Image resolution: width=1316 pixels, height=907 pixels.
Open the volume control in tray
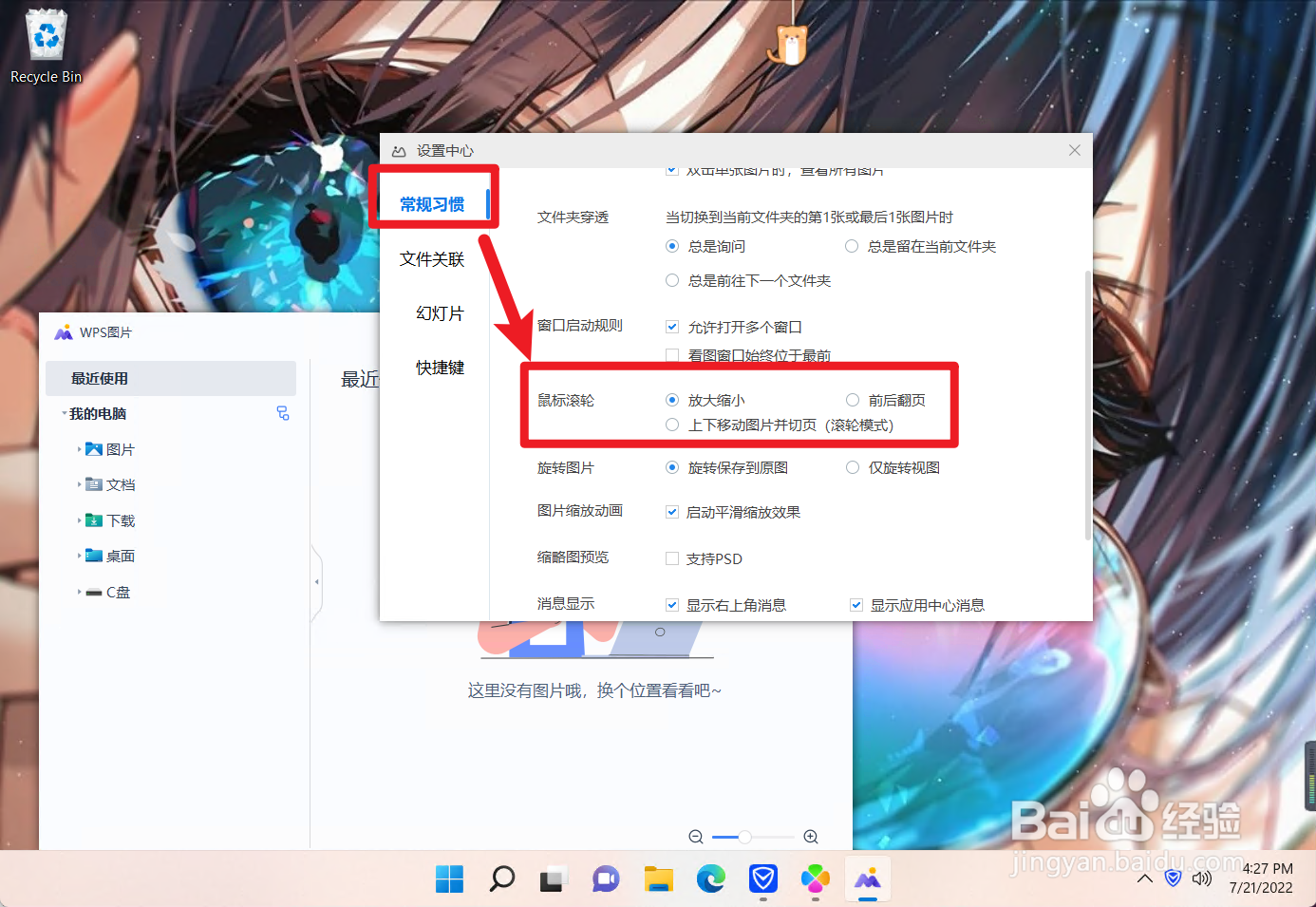coord(1202,879)
